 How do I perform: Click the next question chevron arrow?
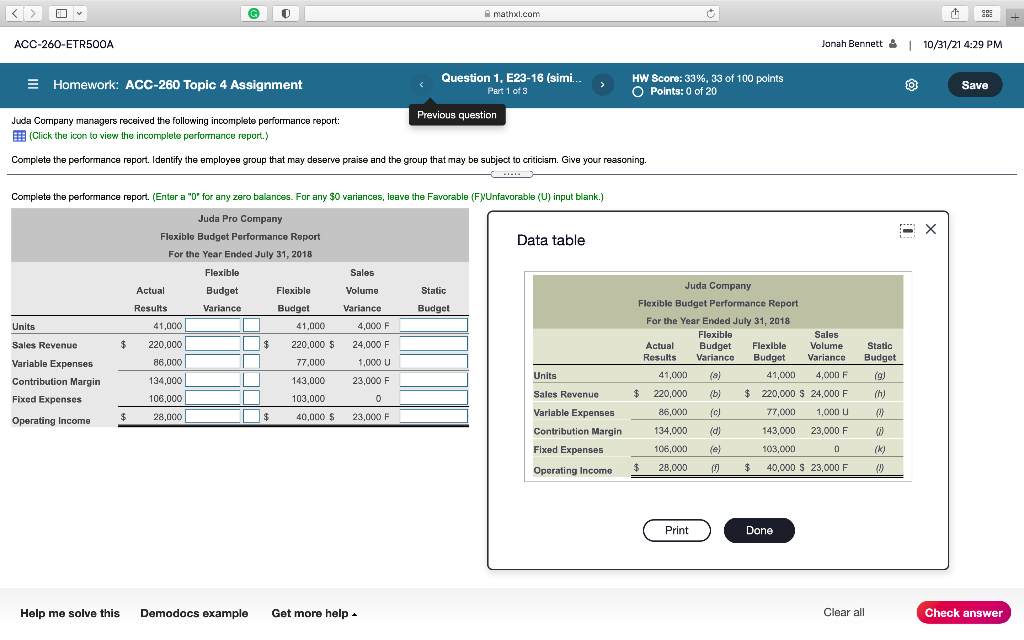602,85
